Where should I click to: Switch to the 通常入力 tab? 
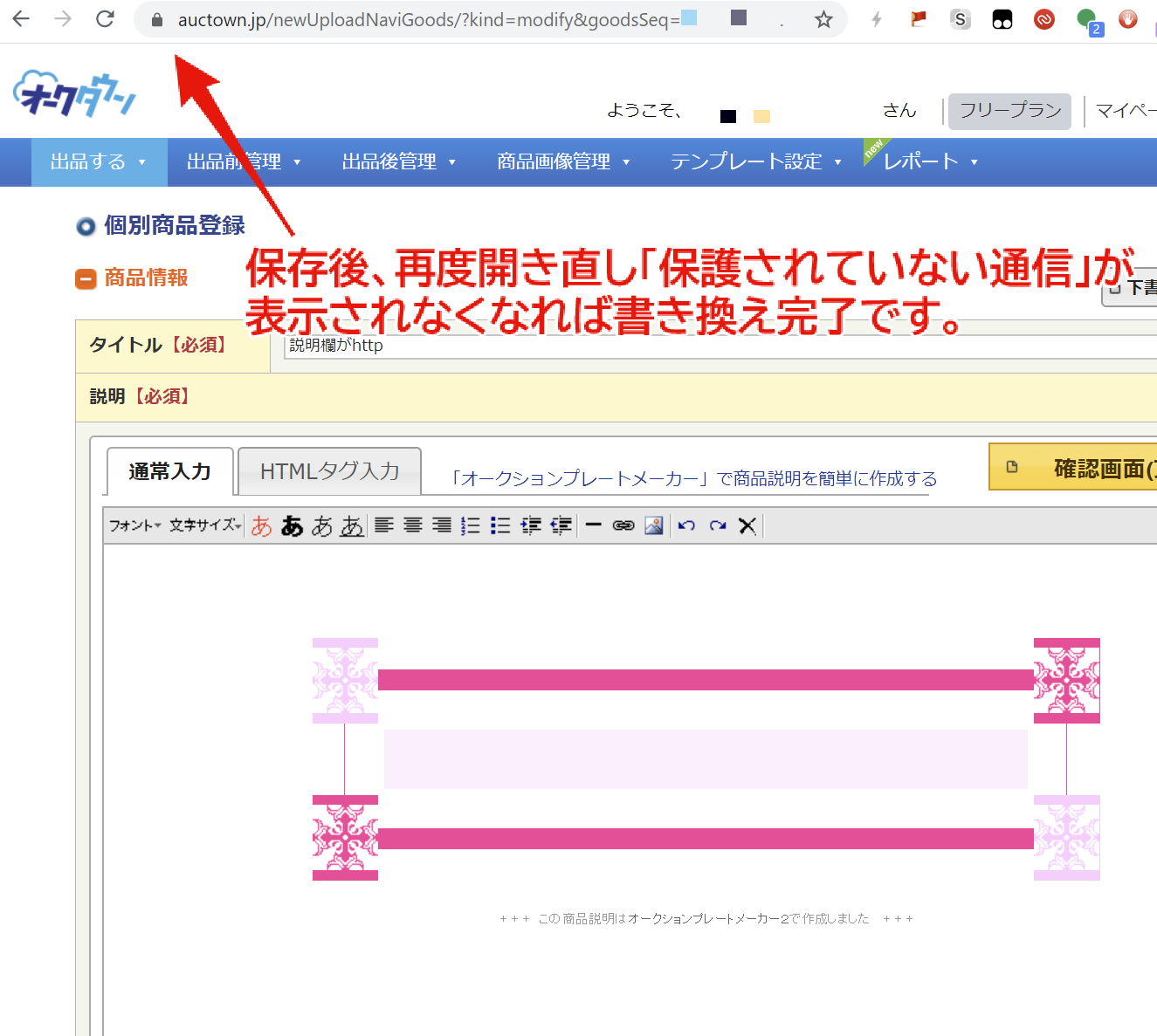170,471
